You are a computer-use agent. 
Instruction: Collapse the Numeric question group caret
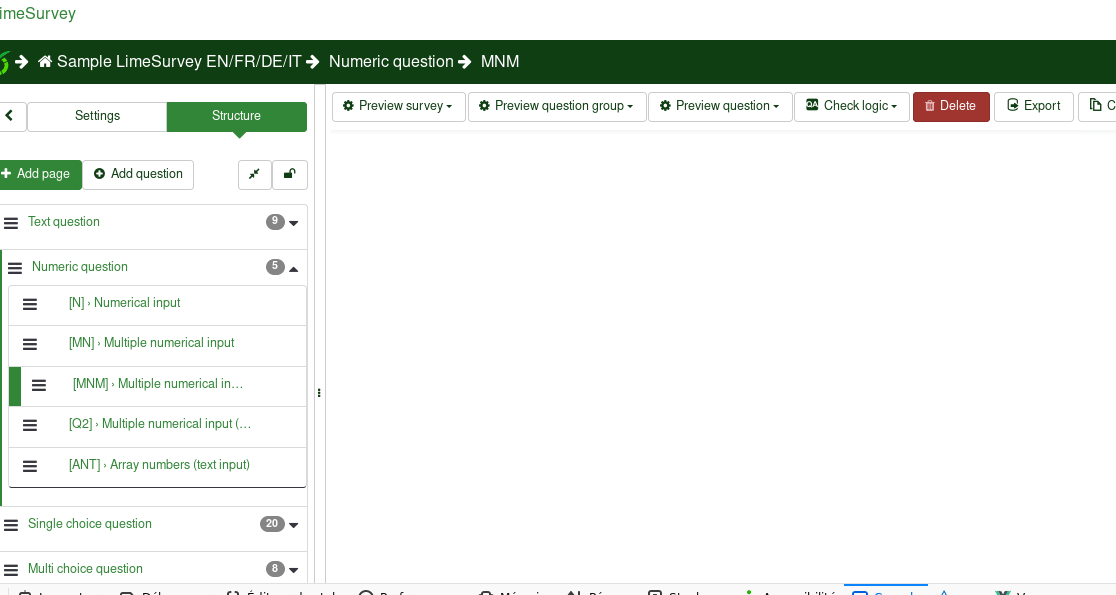coord(293,268)
